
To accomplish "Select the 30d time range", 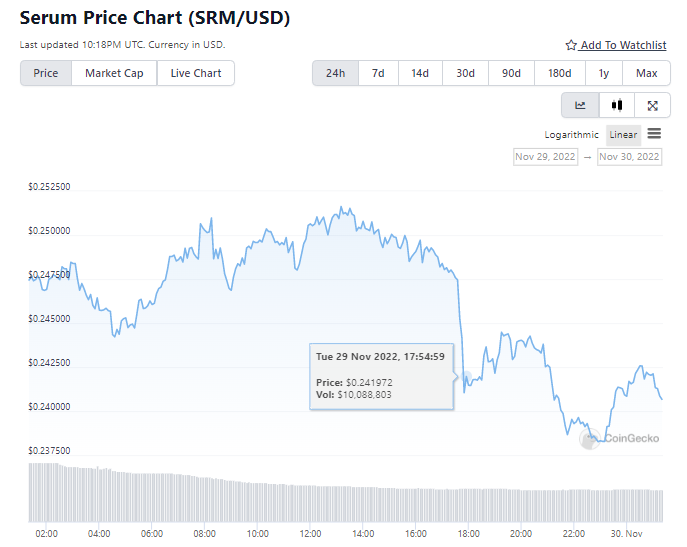I will pos(466,73).
